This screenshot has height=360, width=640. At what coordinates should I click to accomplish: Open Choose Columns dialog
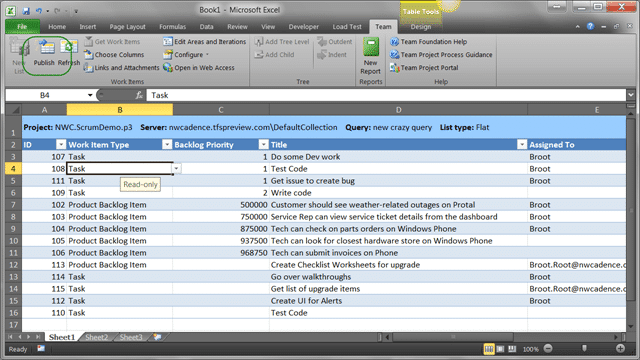point(114,55)
